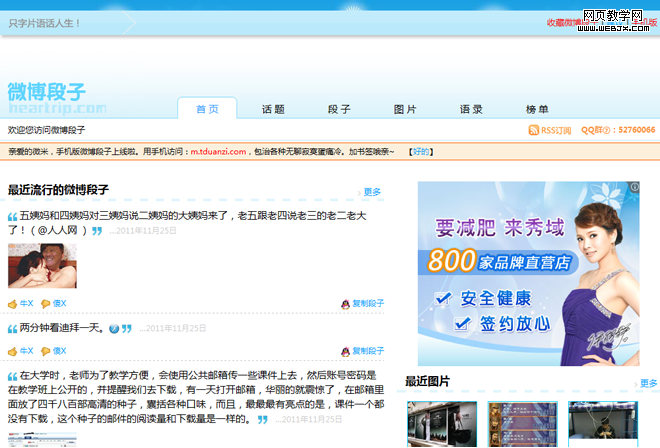
Task: Click the RSS订阅 feed icon
Action: point(534,130)
